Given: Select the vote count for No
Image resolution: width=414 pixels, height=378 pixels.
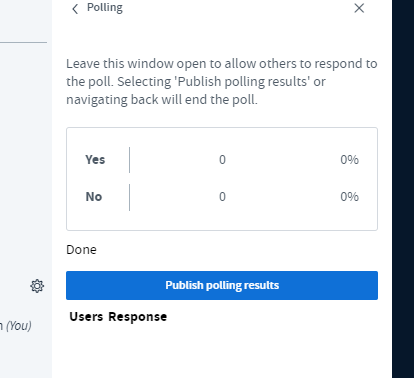Looking at the screenshot, I should pyautogui.click(x=222, y=197).
